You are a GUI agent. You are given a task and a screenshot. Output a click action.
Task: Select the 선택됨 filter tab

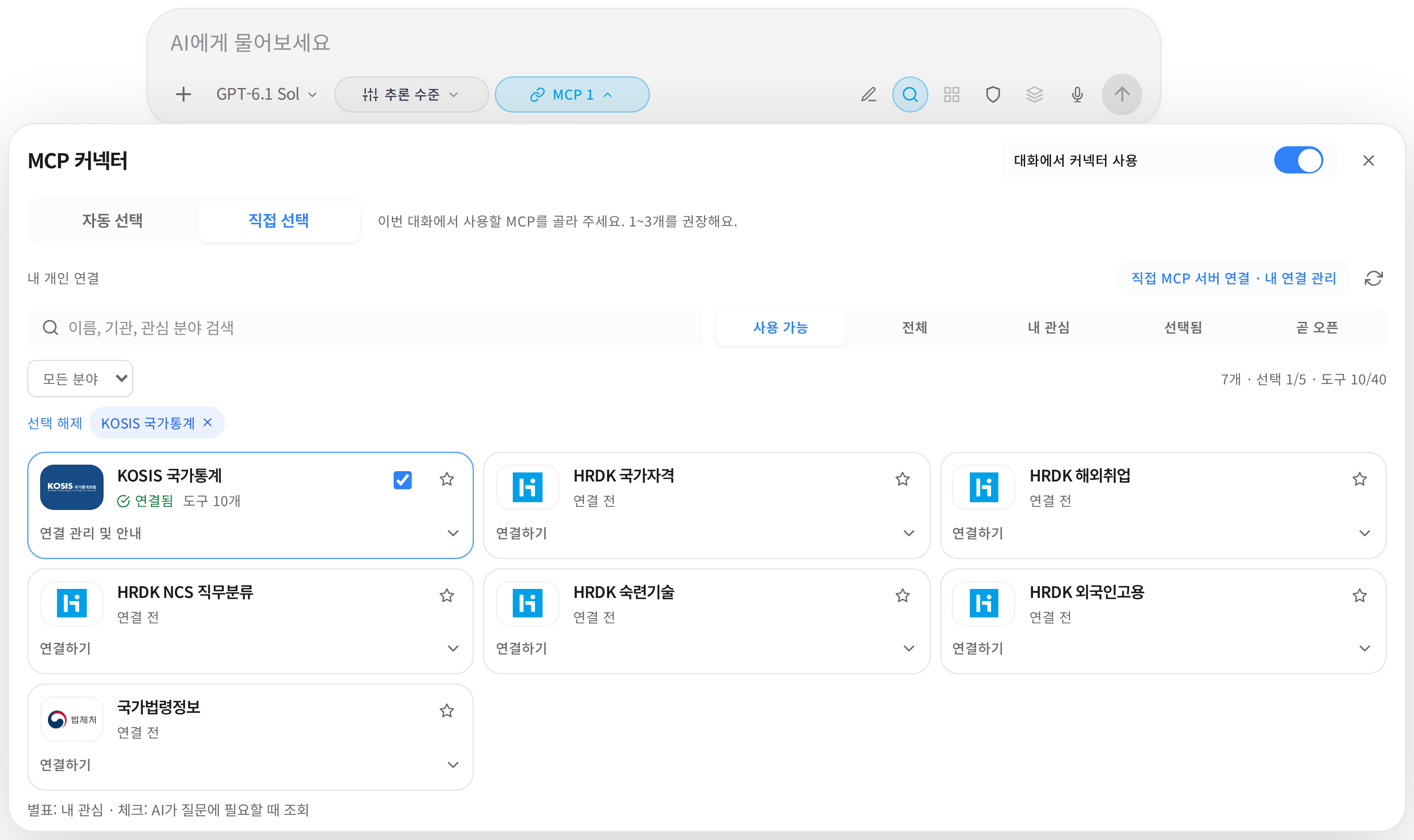point(1182,328)
